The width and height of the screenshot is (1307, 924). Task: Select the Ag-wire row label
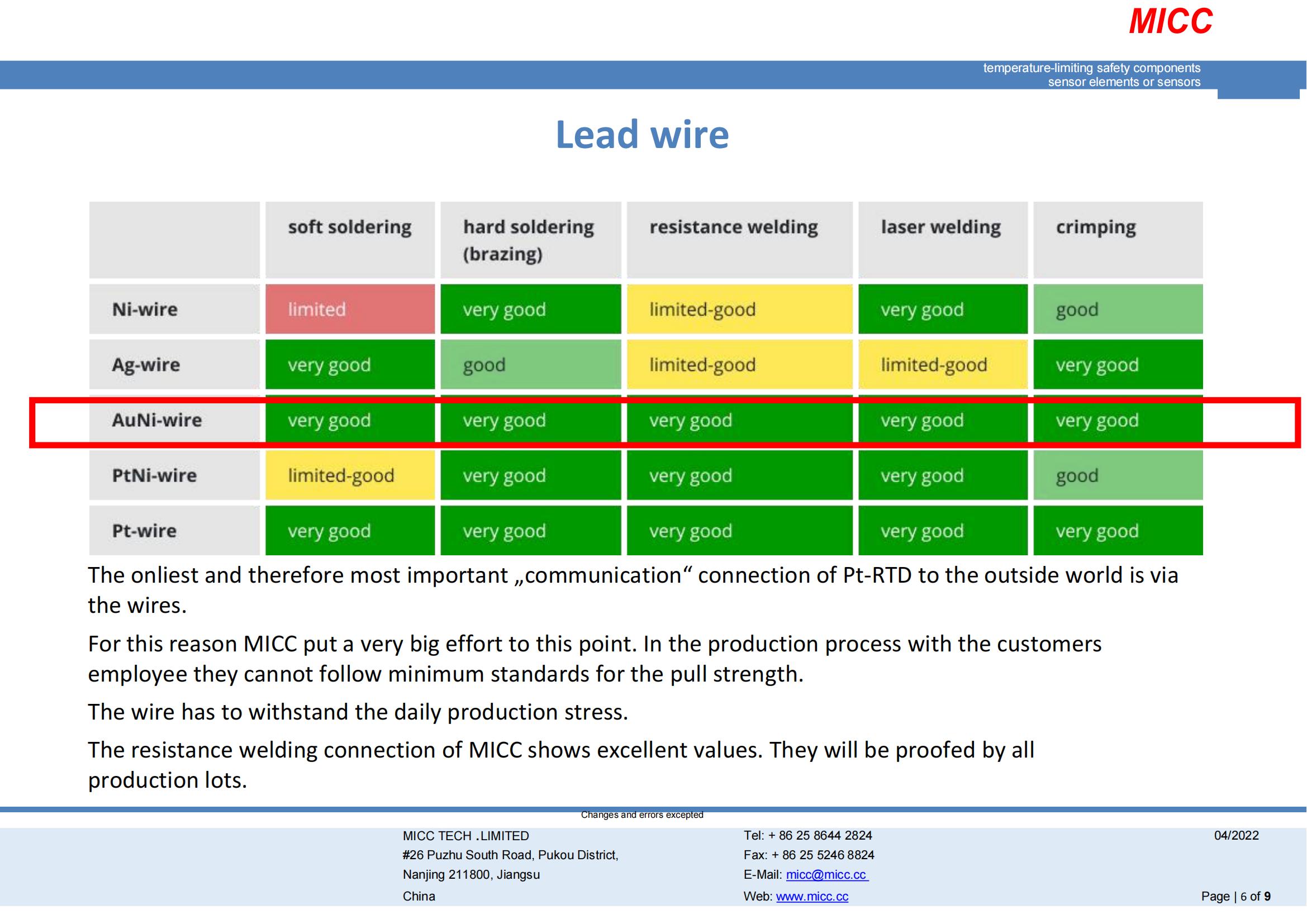[146, 365]
